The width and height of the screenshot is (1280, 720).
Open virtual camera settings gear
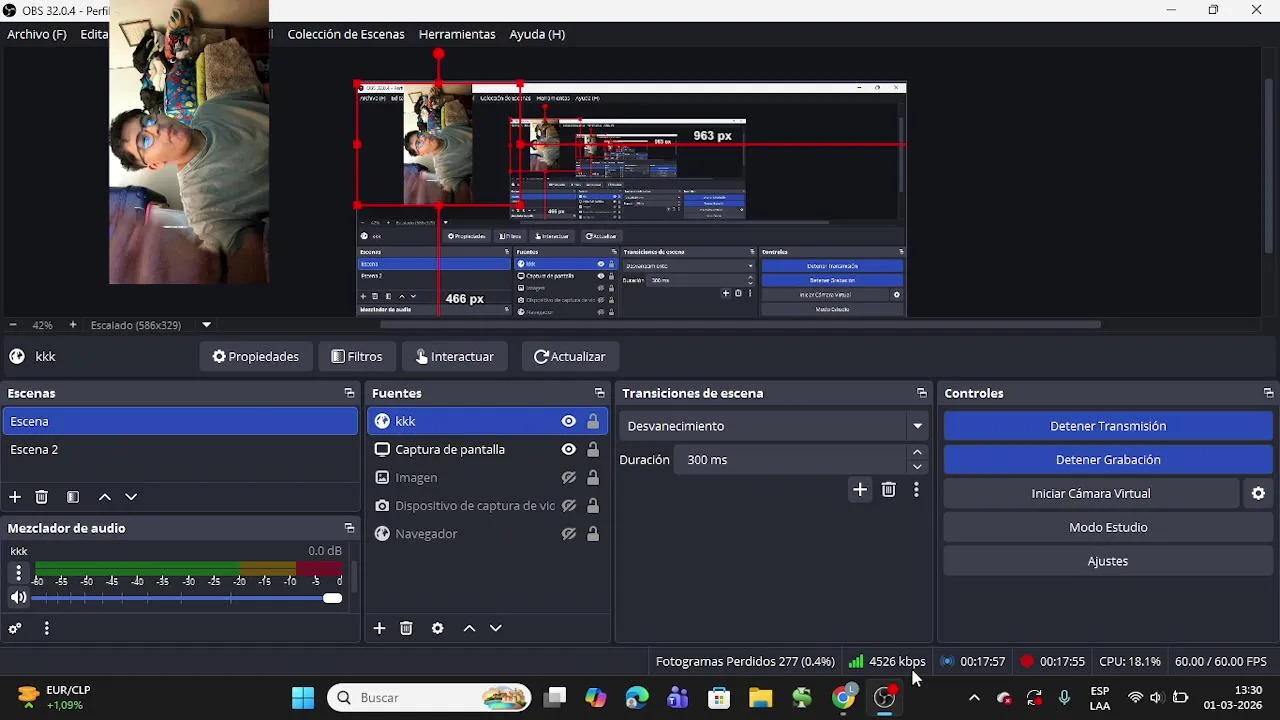pyautogui.click(x=1258, y=493)
